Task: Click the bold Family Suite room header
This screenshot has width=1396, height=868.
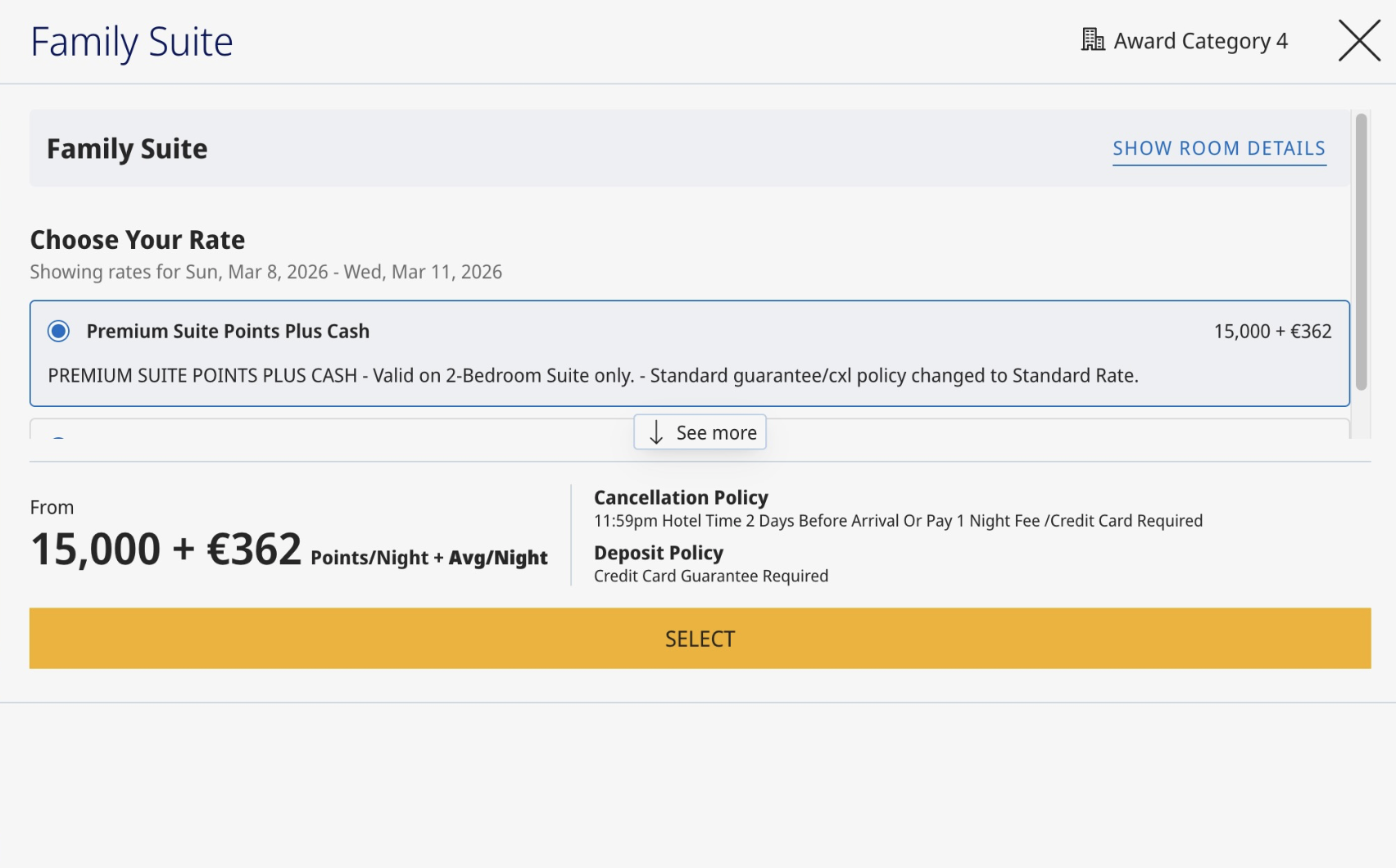Action: 127,149
